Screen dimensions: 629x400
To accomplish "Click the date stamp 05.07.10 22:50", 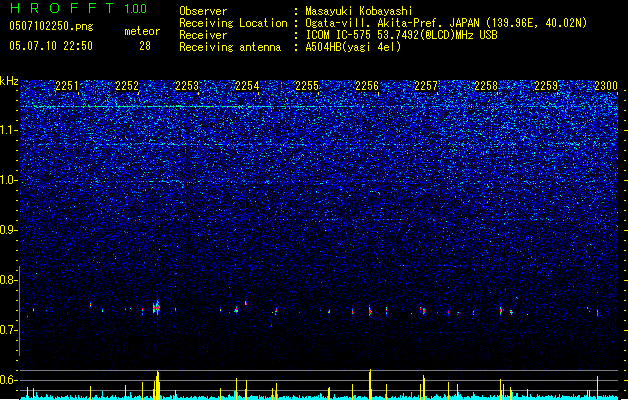I will click(51, 46).
